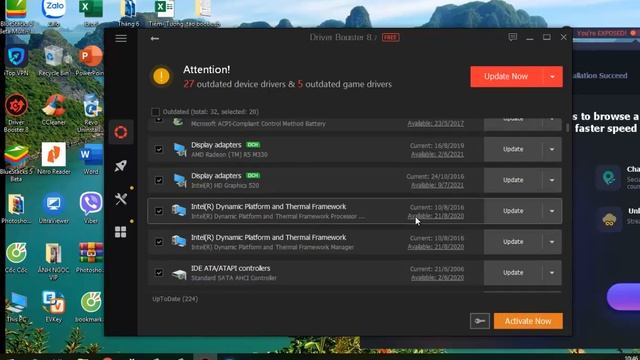The height and width of the screenshot is (360, 640).
Task: Click the orange Activate Now button
Action: [528, 321]
